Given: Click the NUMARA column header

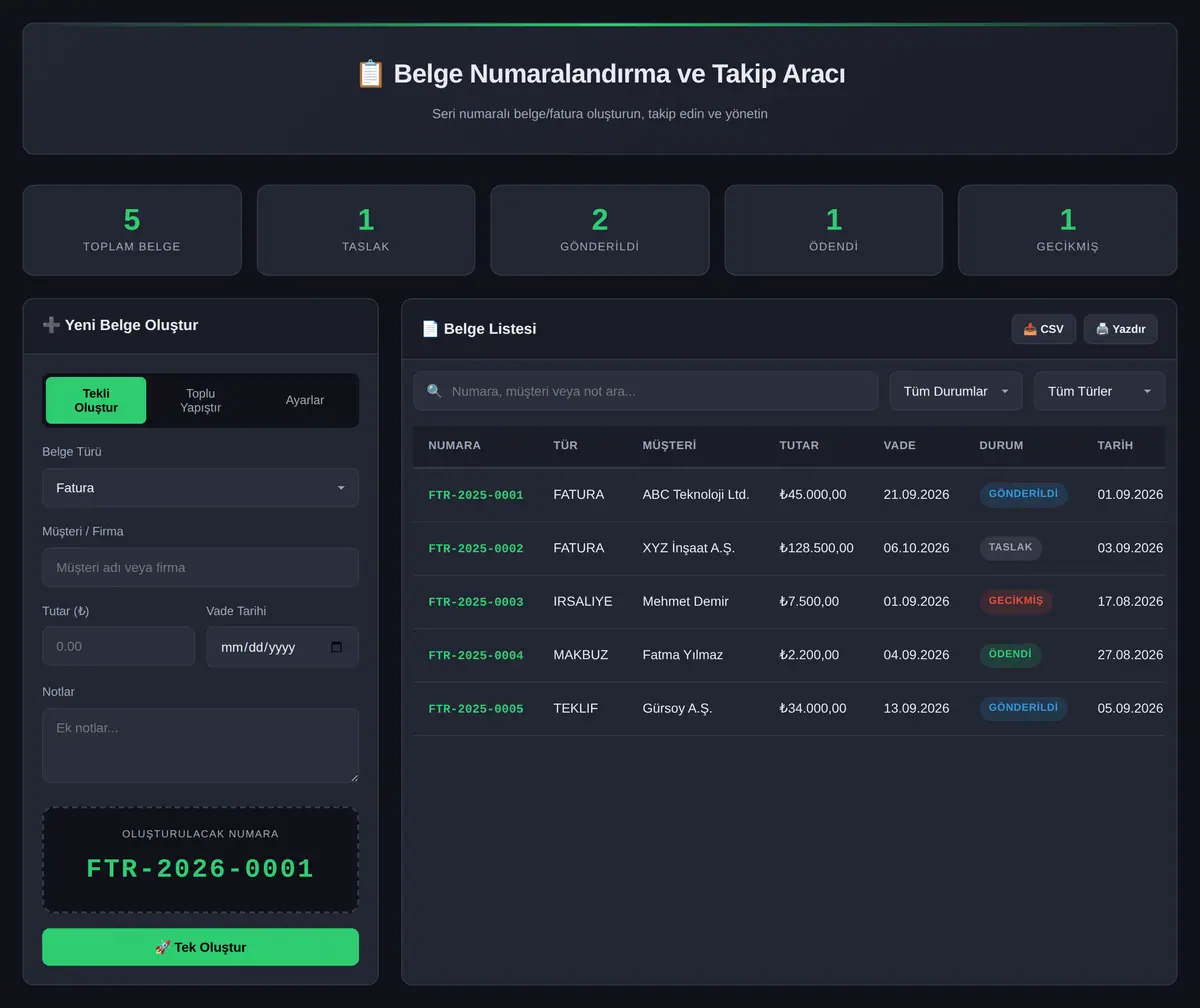Looking at the screenshot, I should click(x=454, y=445).
